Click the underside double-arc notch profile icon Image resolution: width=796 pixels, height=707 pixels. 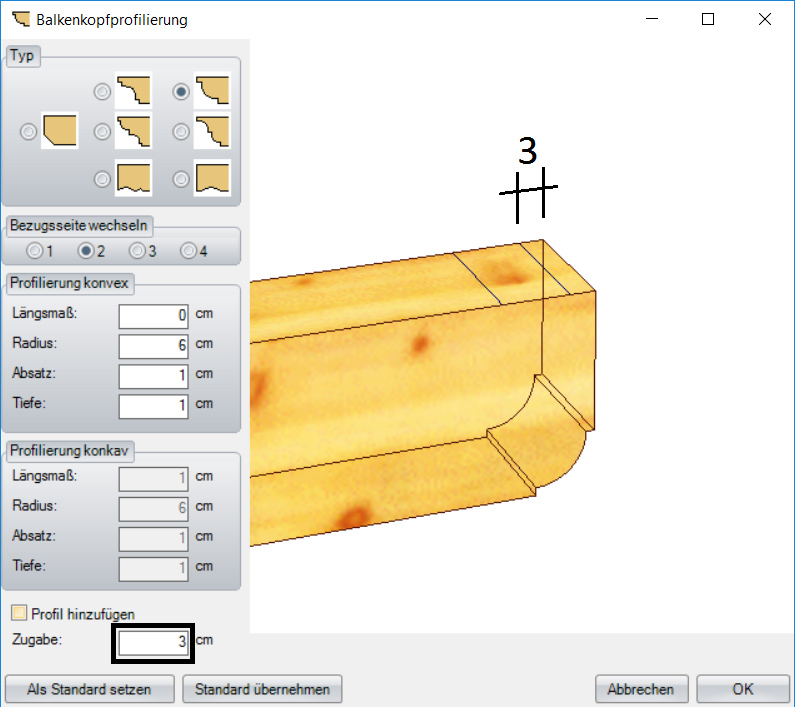(x=134, y=178)
